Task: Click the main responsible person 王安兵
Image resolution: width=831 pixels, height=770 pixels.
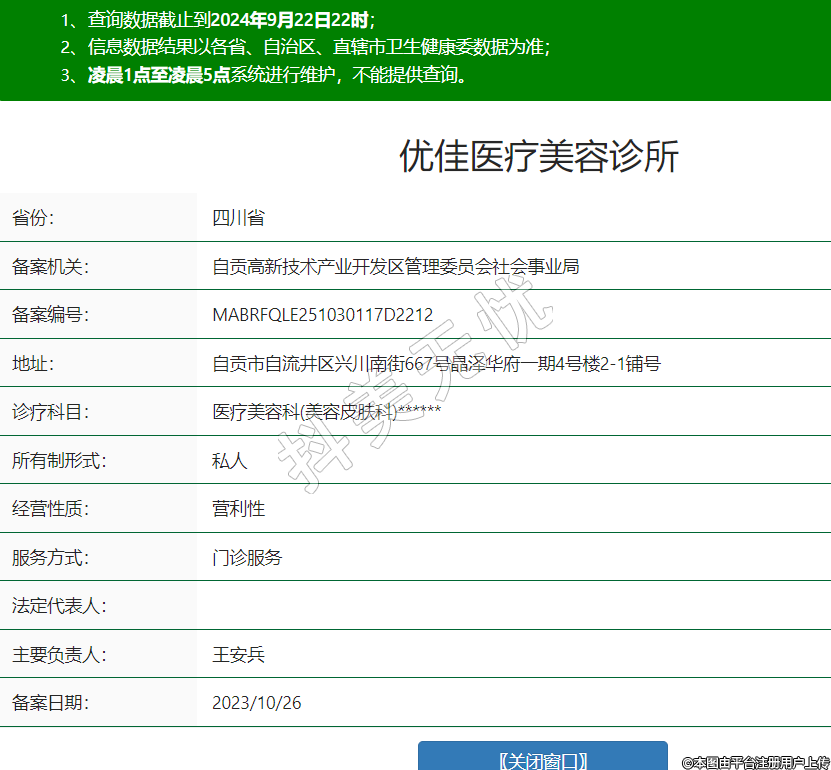Action: click(238, 654)
